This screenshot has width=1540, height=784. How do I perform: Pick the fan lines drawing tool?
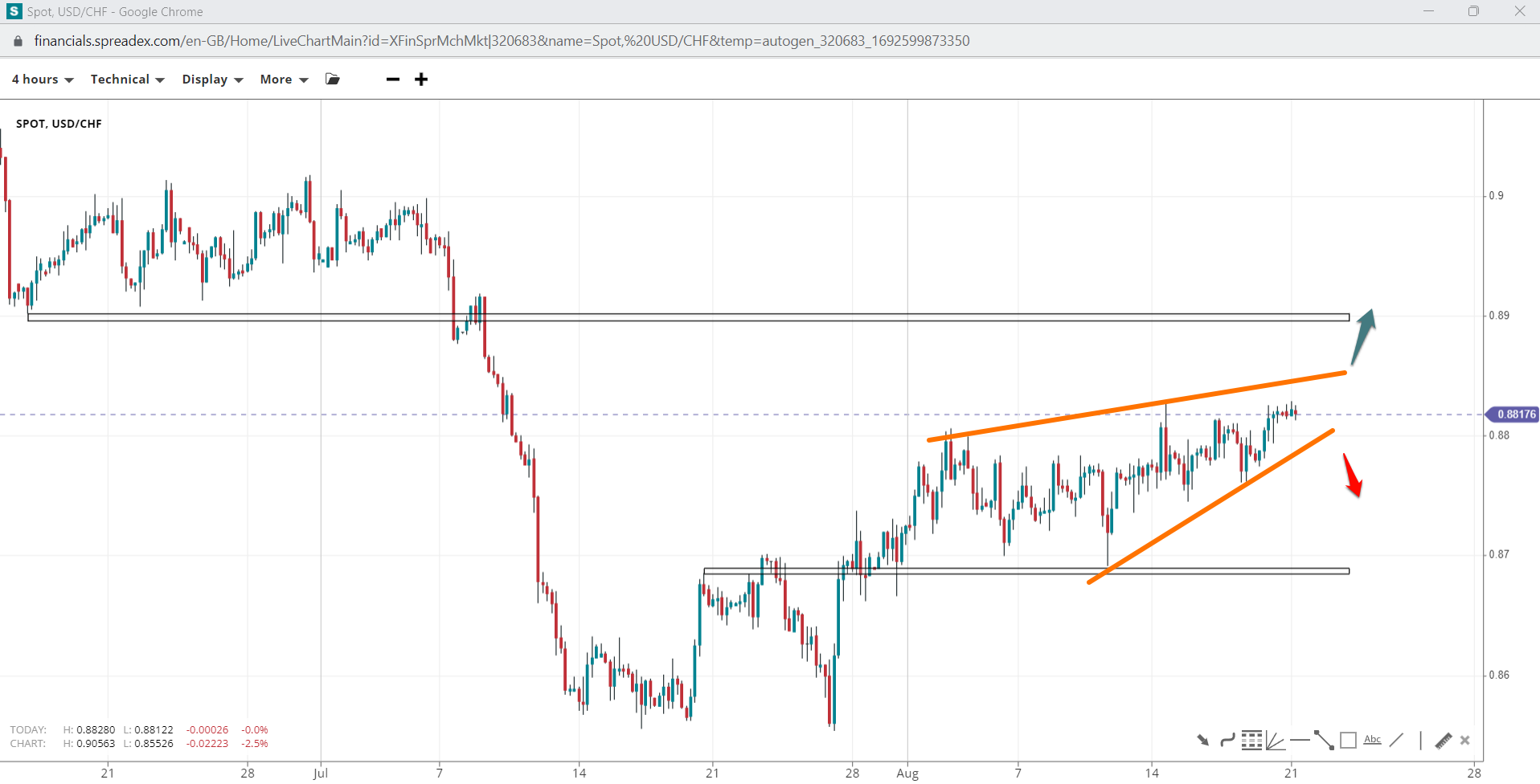(x=1275, y=740)
